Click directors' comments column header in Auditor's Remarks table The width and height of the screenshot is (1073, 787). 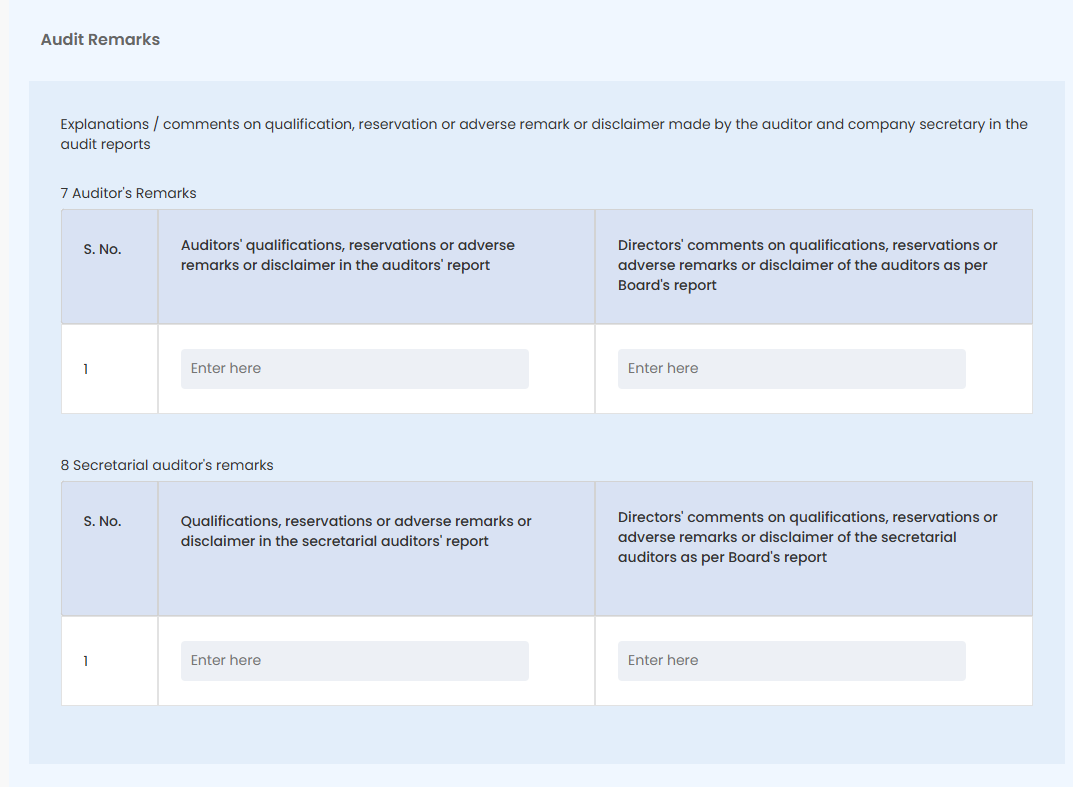(x=807, y=265)
